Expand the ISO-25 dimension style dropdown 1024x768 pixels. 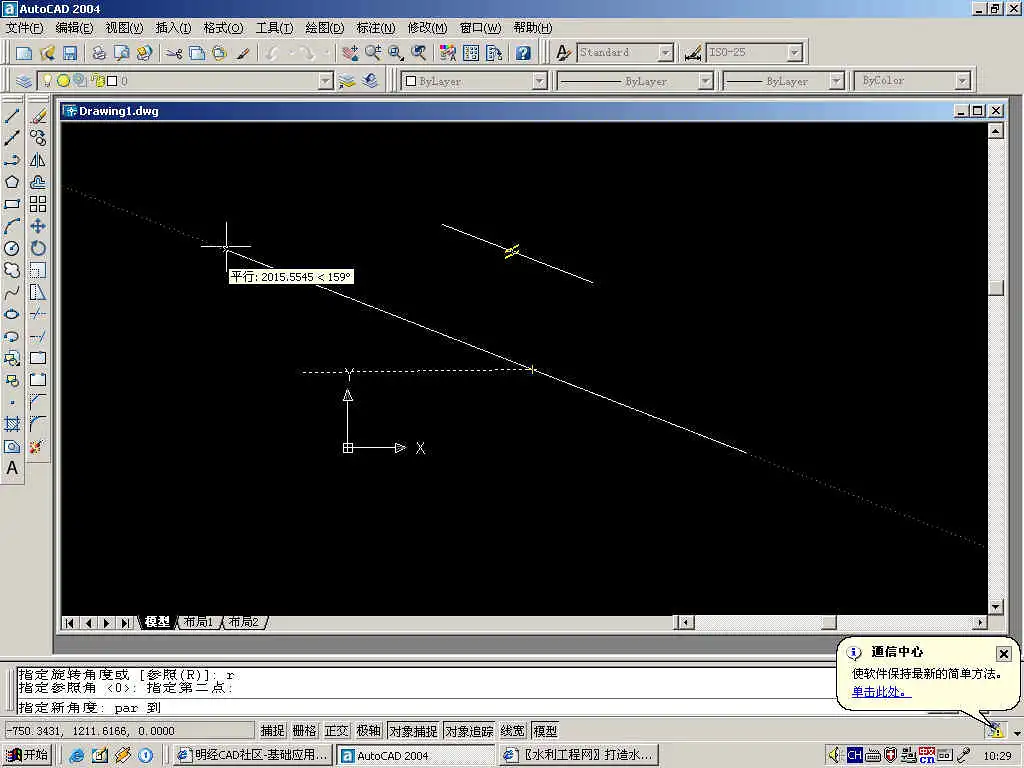(x=794, y=53)
